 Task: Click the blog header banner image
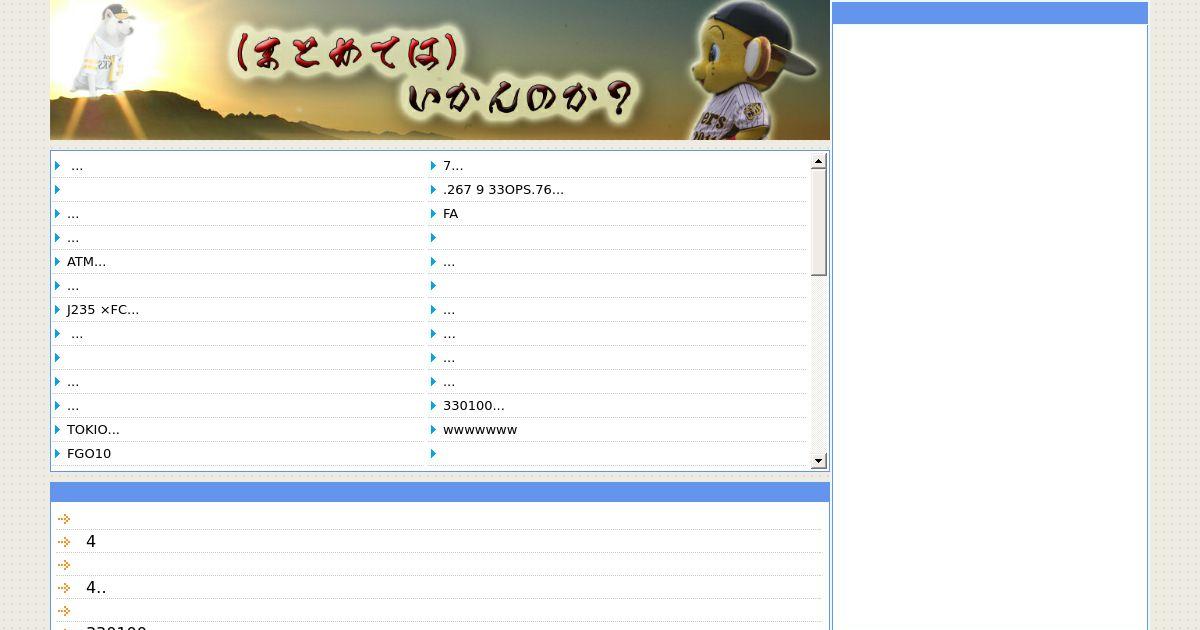pos(440,70)
